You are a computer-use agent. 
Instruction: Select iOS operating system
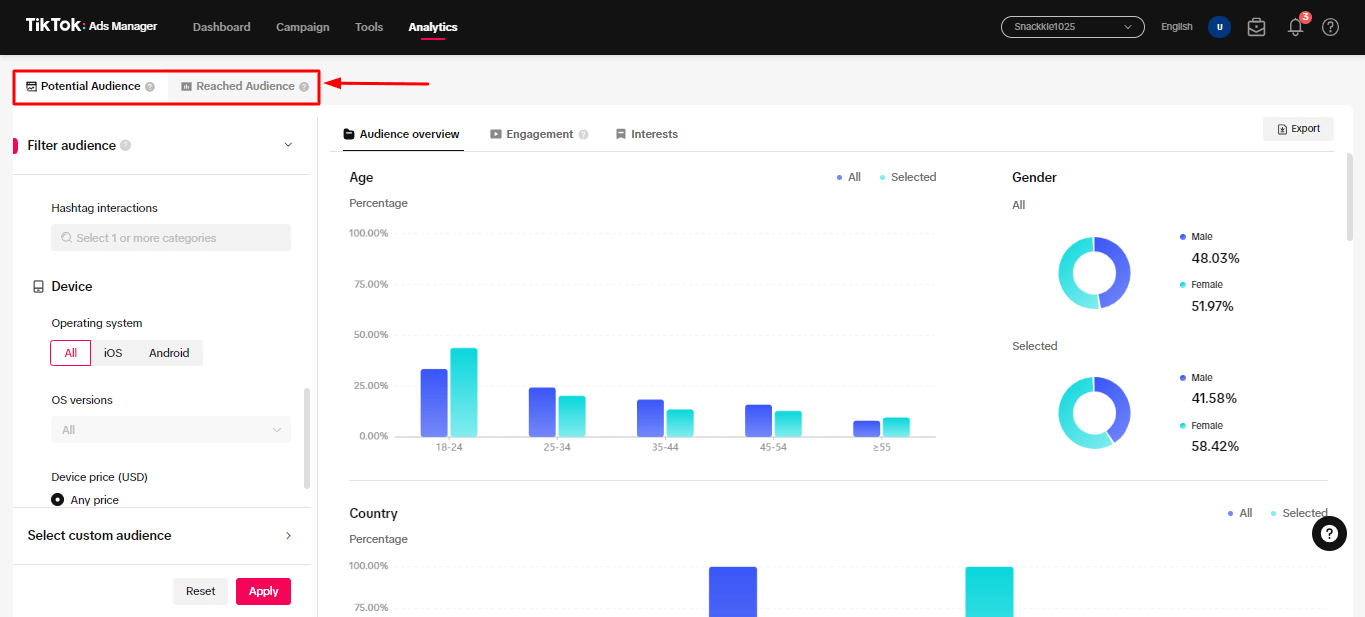pyautogui.click(x=112, y=352)
